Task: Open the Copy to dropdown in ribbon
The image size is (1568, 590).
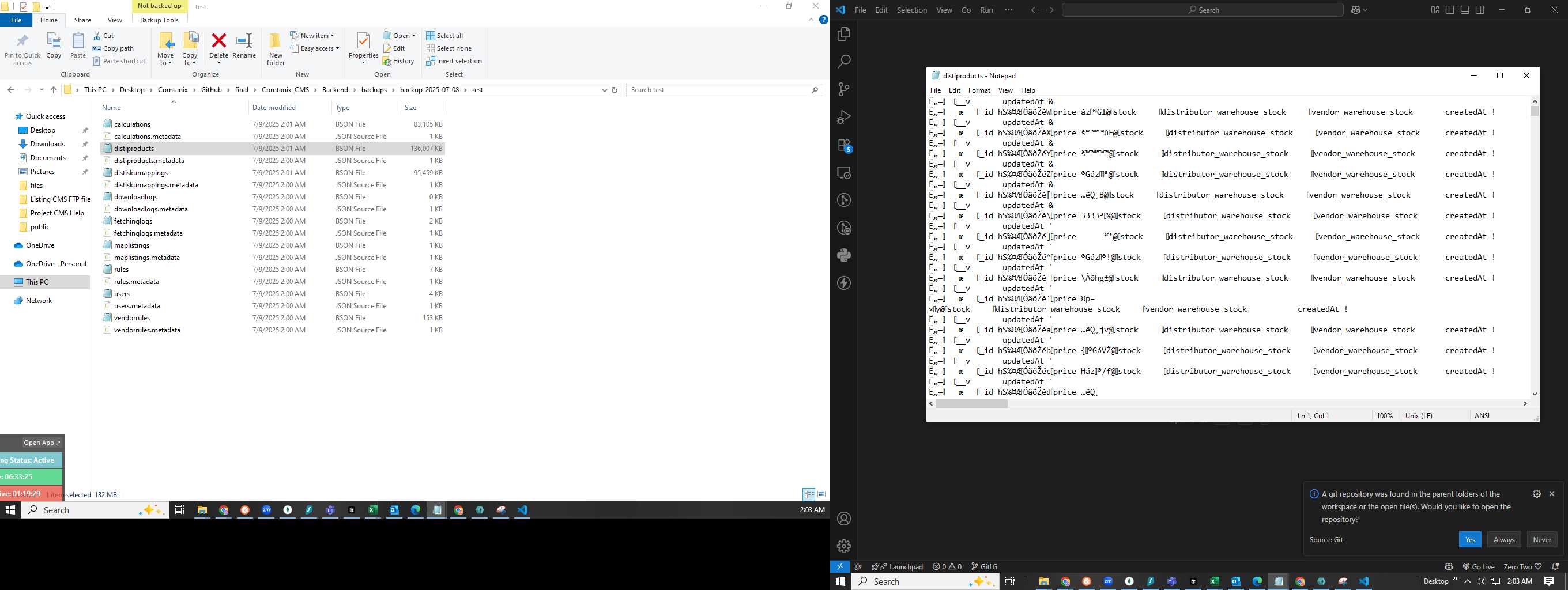Action: (190, 59)
